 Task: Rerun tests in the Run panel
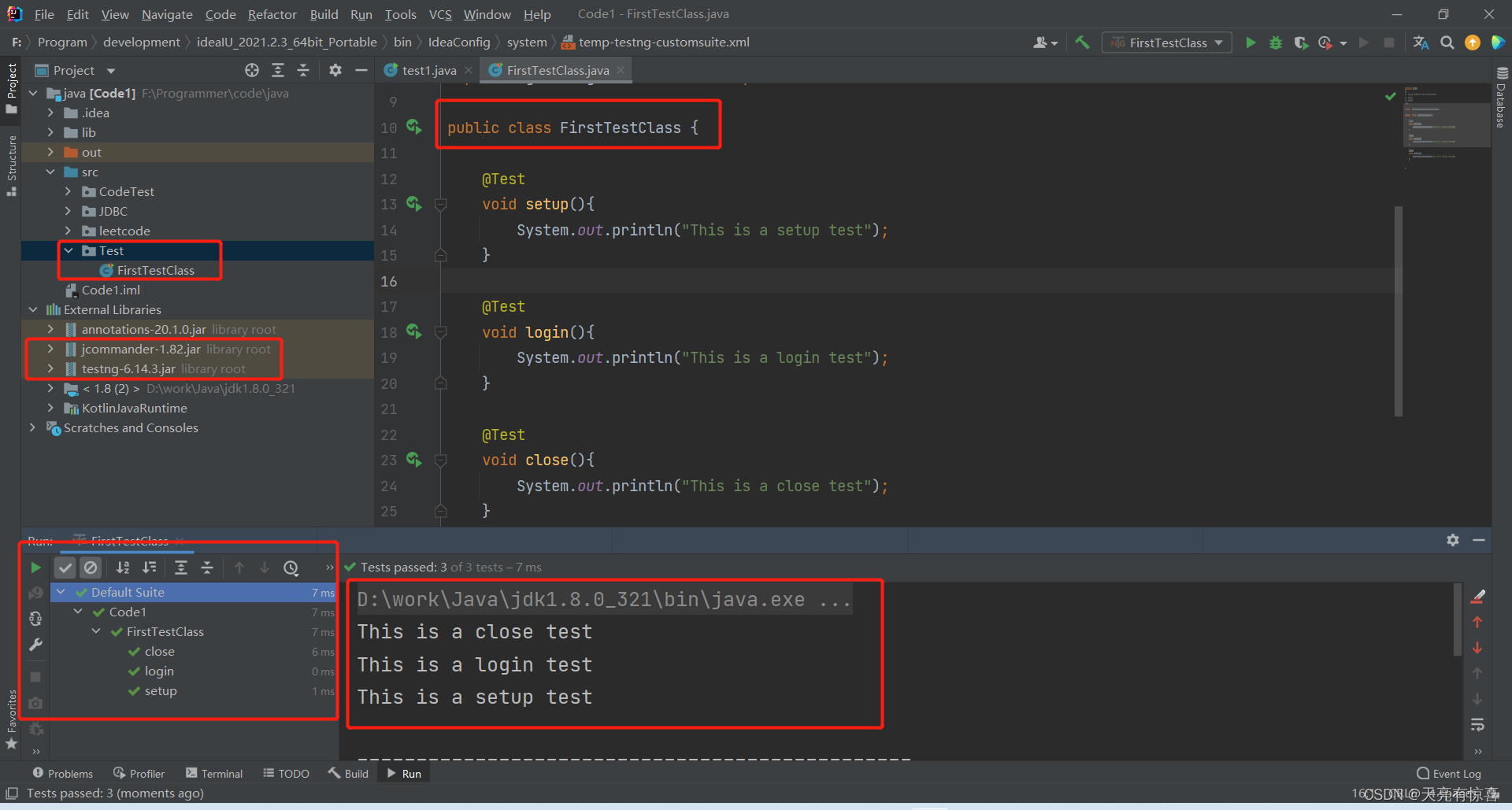click(35, 567)
